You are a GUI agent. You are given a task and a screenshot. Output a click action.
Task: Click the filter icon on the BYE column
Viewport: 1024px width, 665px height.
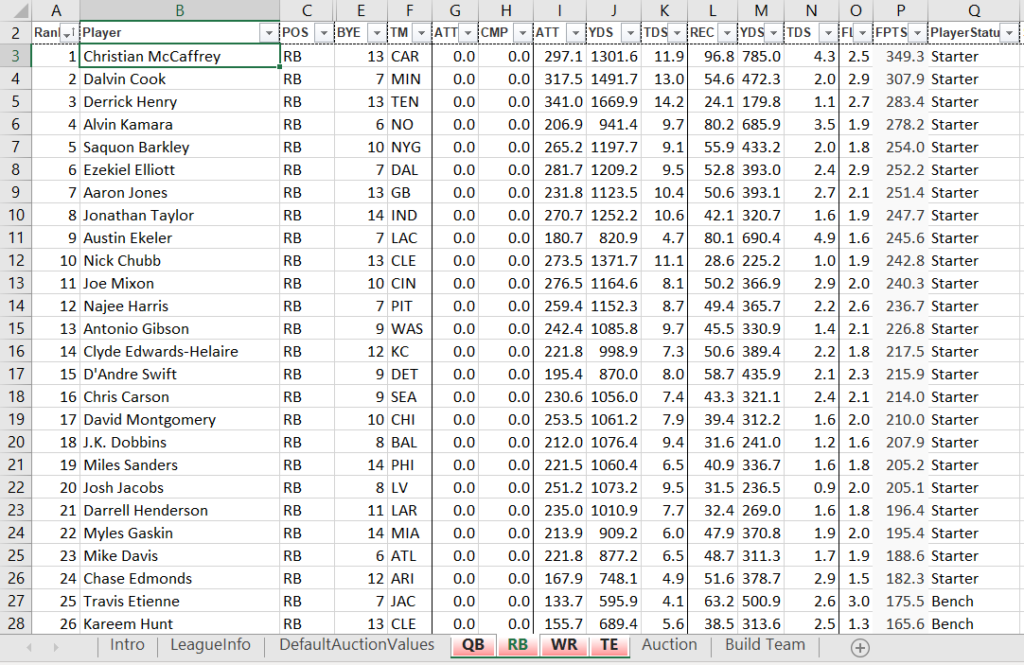378,31
